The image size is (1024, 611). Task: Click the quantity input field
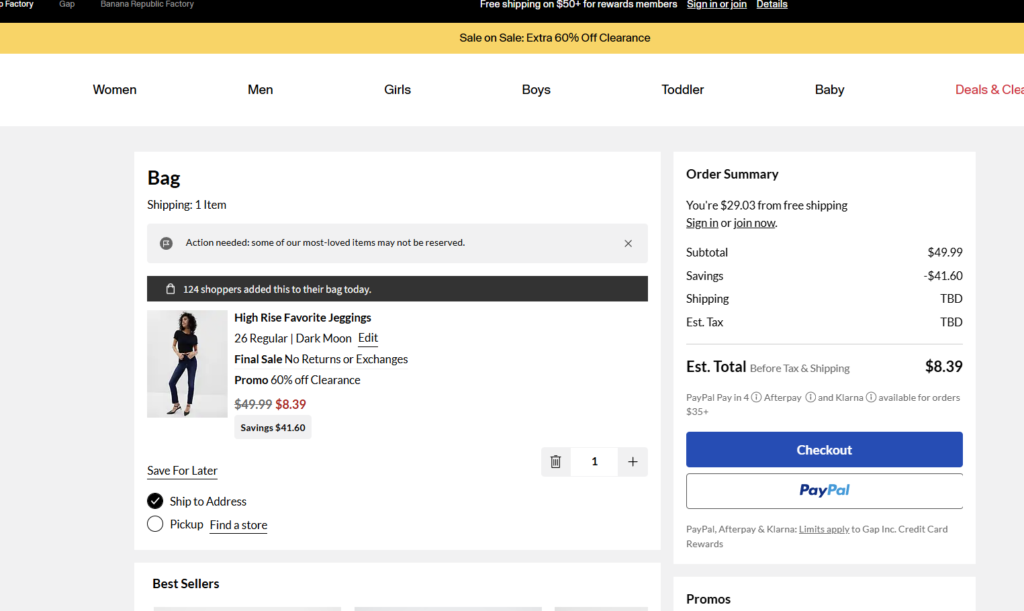point(595,462)
